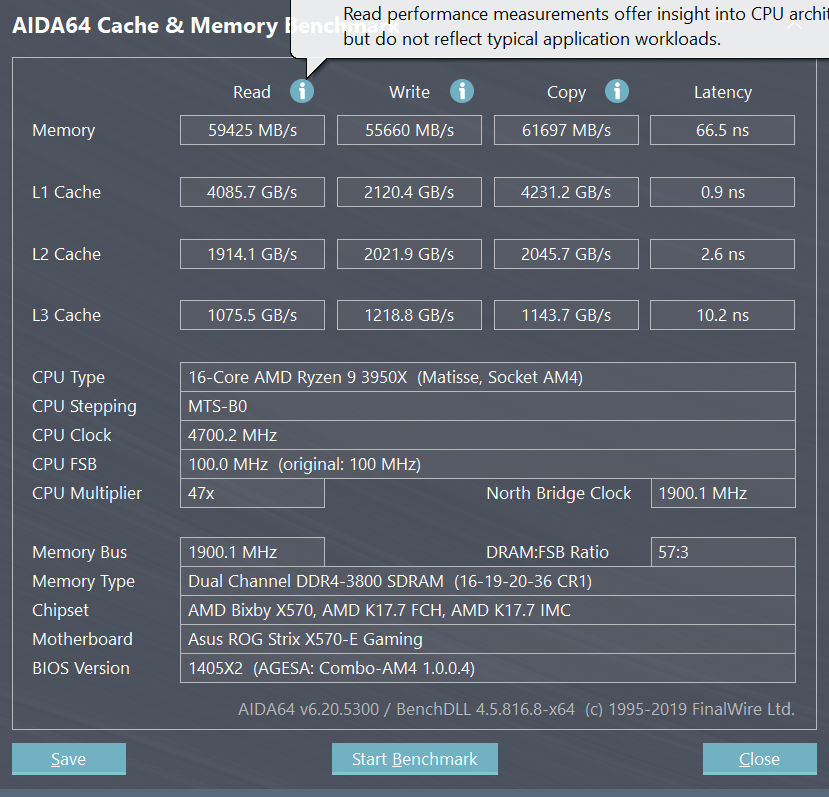Select L3 Cache Copy 1143.7 GB/s
This screenshot has height=797, width=829.
pos(566,315)
